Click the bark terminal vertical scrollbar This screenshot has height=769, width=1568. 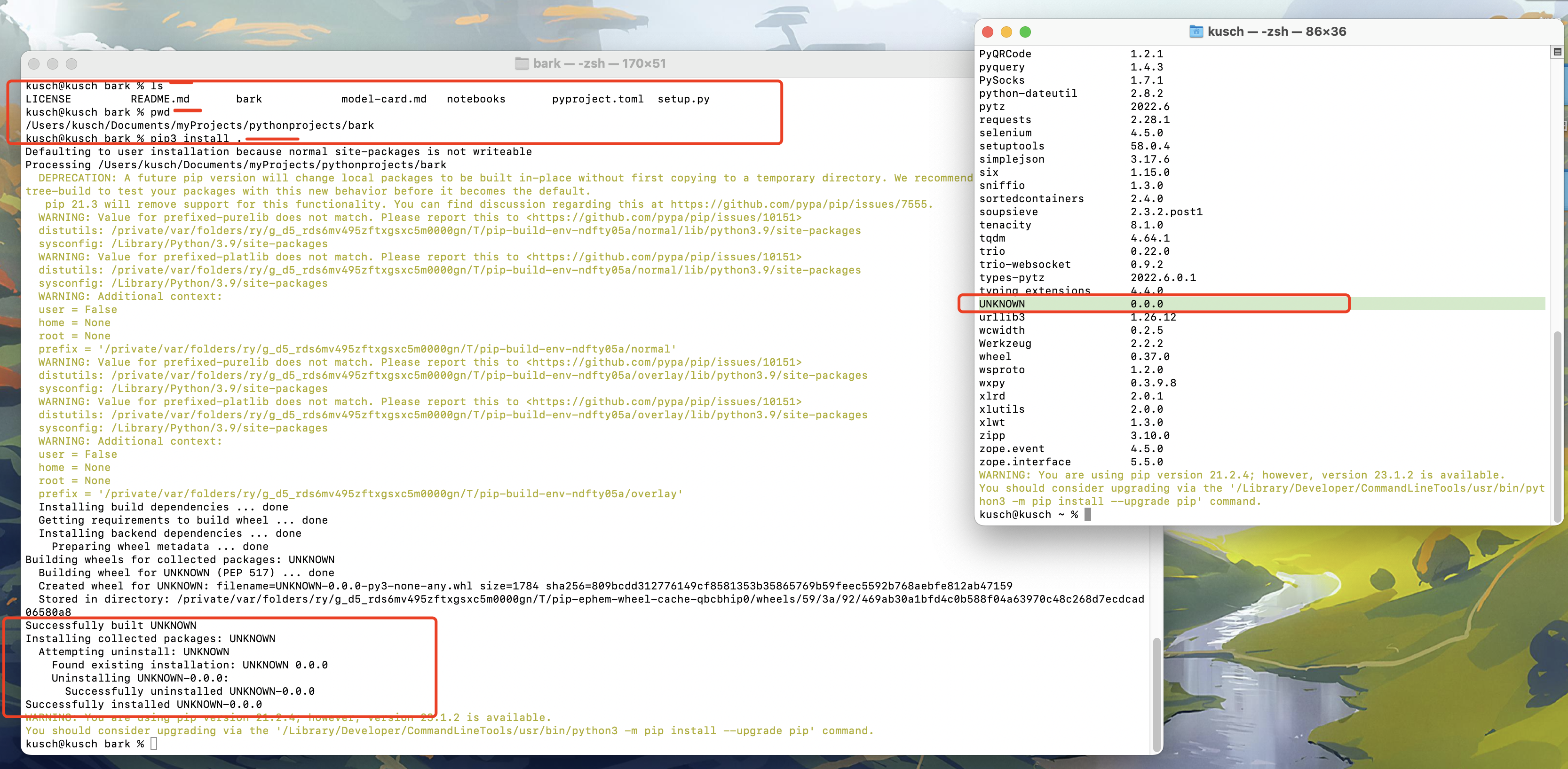tap(1156, 694)
